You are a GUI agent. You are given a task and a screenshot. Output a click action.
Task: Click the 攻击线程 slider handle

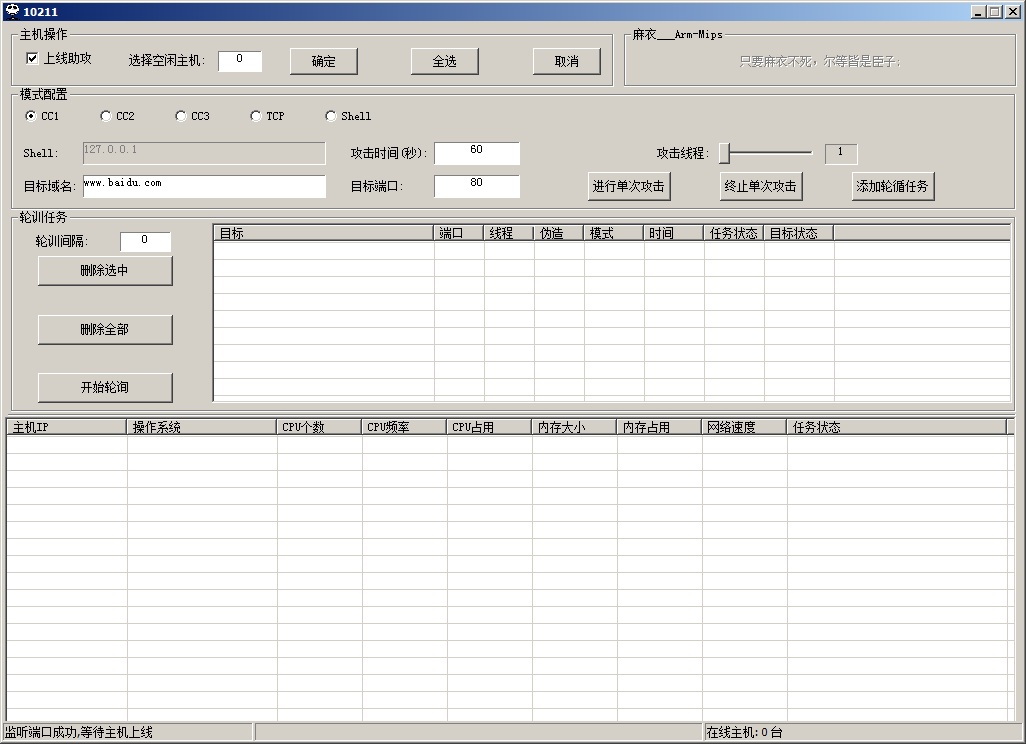[x=725, y=153]
